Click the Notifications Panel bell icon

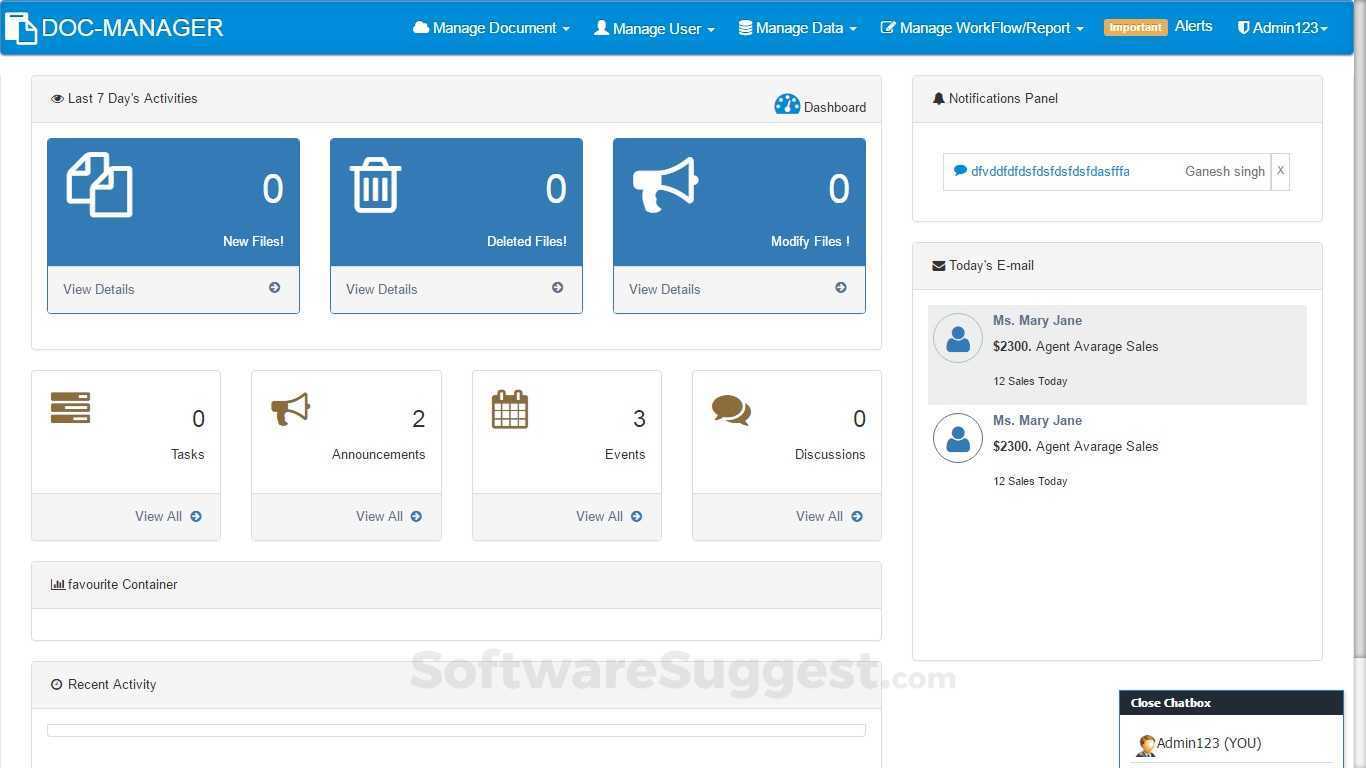(x=938, y=97)
